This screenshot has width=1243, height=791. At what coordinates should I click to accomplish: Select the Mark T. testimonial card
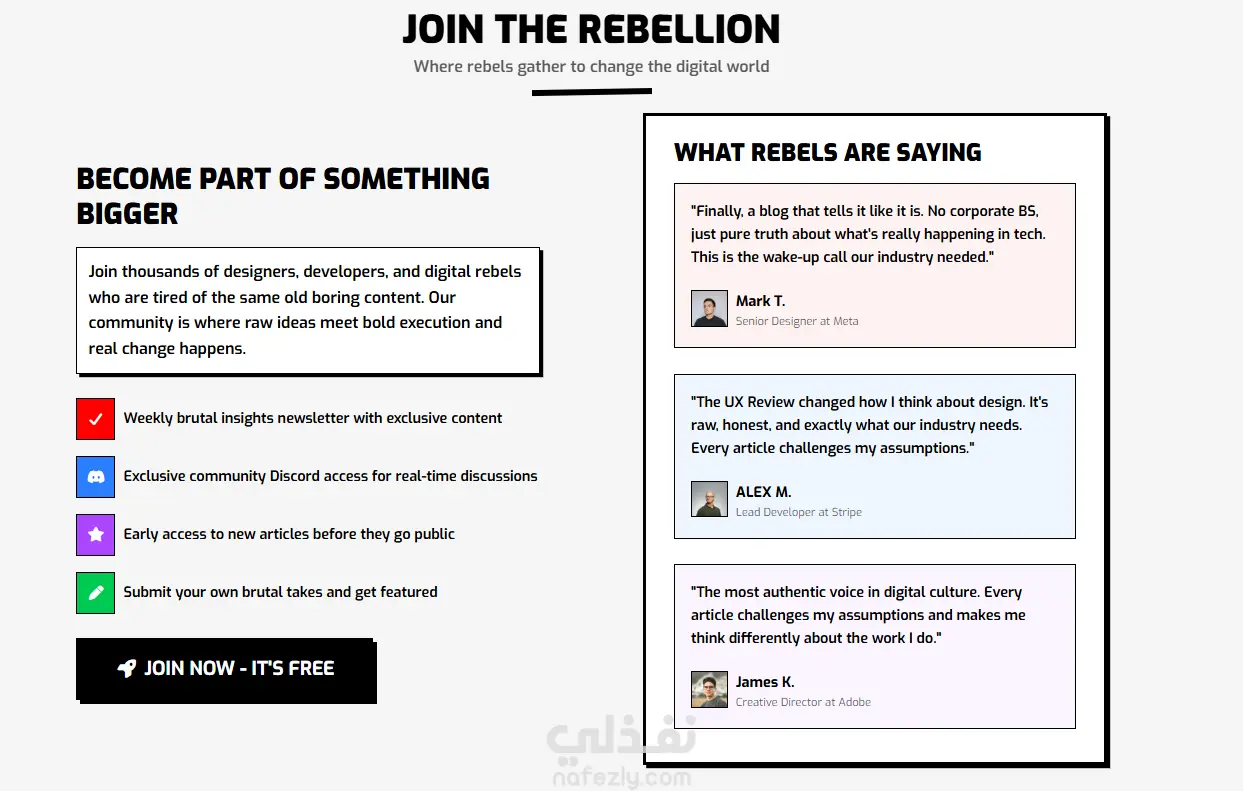874,265
